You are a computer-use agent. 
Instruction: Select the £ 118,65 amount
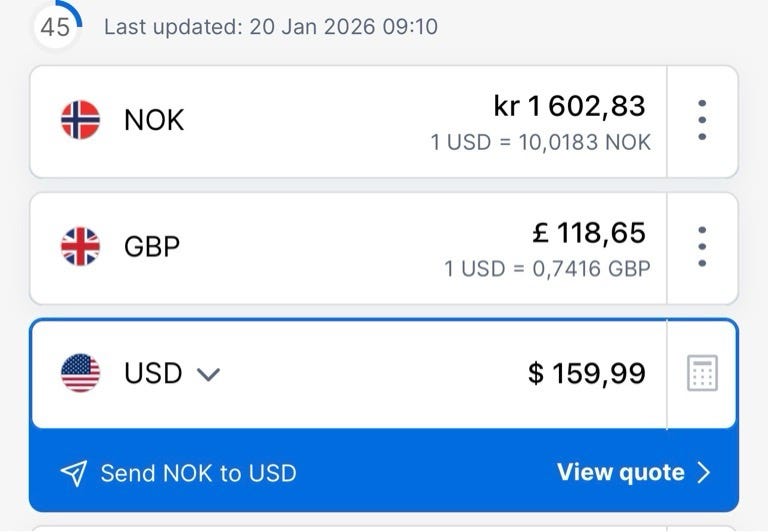pyautogui.click(x=589, y=233)
